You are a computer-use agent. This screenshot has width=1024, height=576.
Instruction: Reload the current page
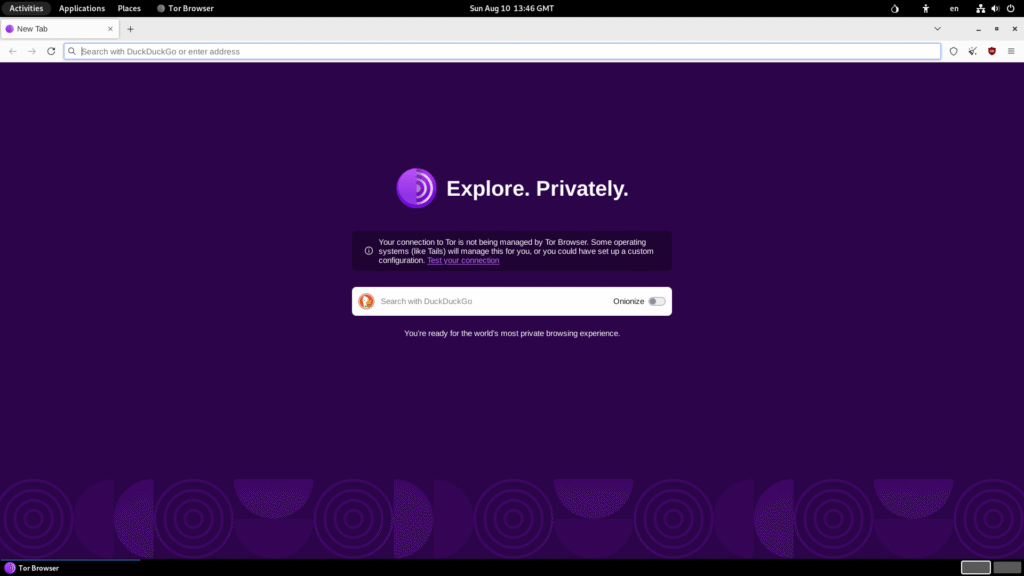click(51, 51)
